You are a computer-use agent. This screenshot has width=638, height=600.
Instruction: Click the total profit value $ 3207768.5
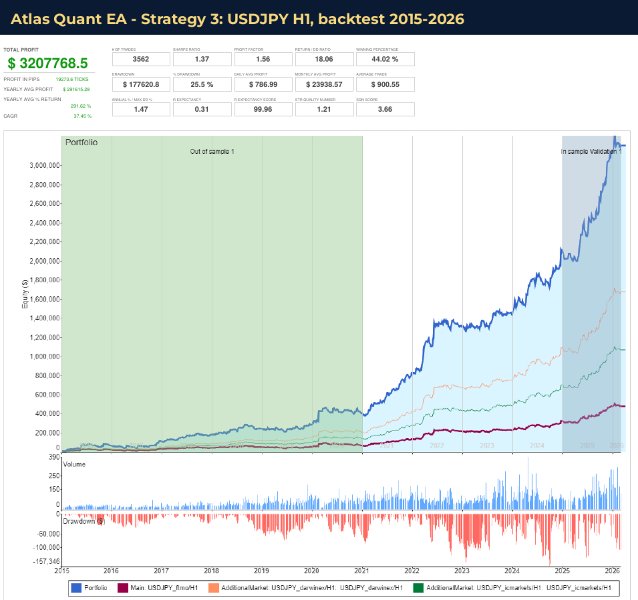tap(48, 63)
